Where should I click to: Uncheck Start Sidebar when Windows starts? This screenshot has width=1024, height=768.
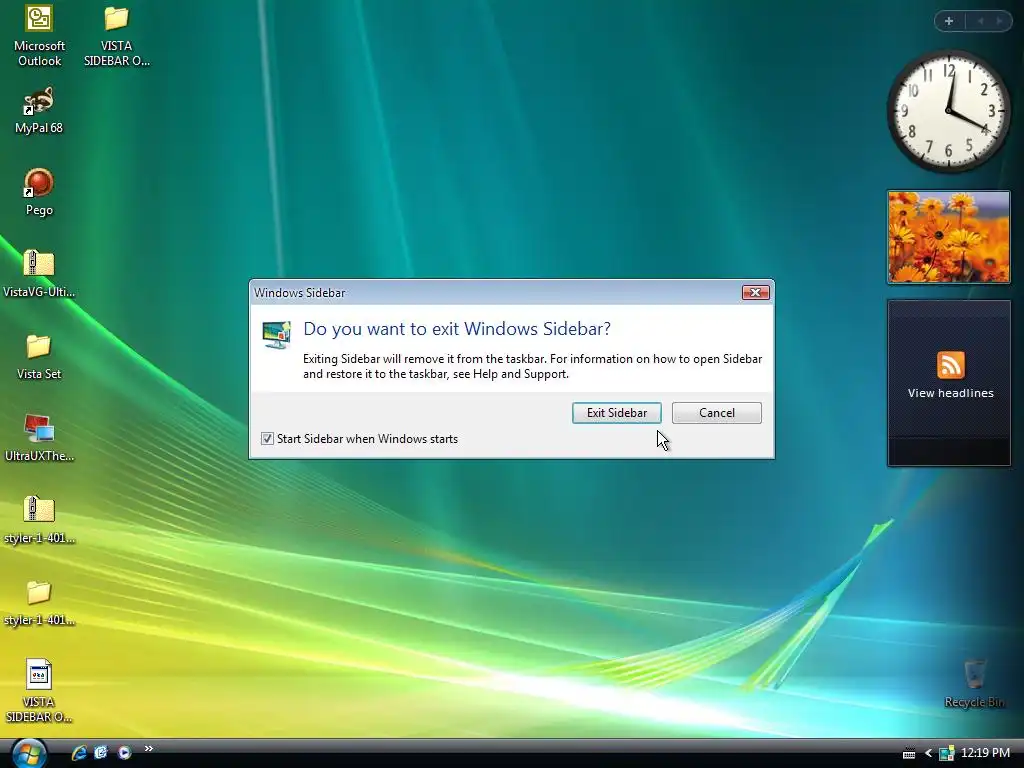point(267,439)
